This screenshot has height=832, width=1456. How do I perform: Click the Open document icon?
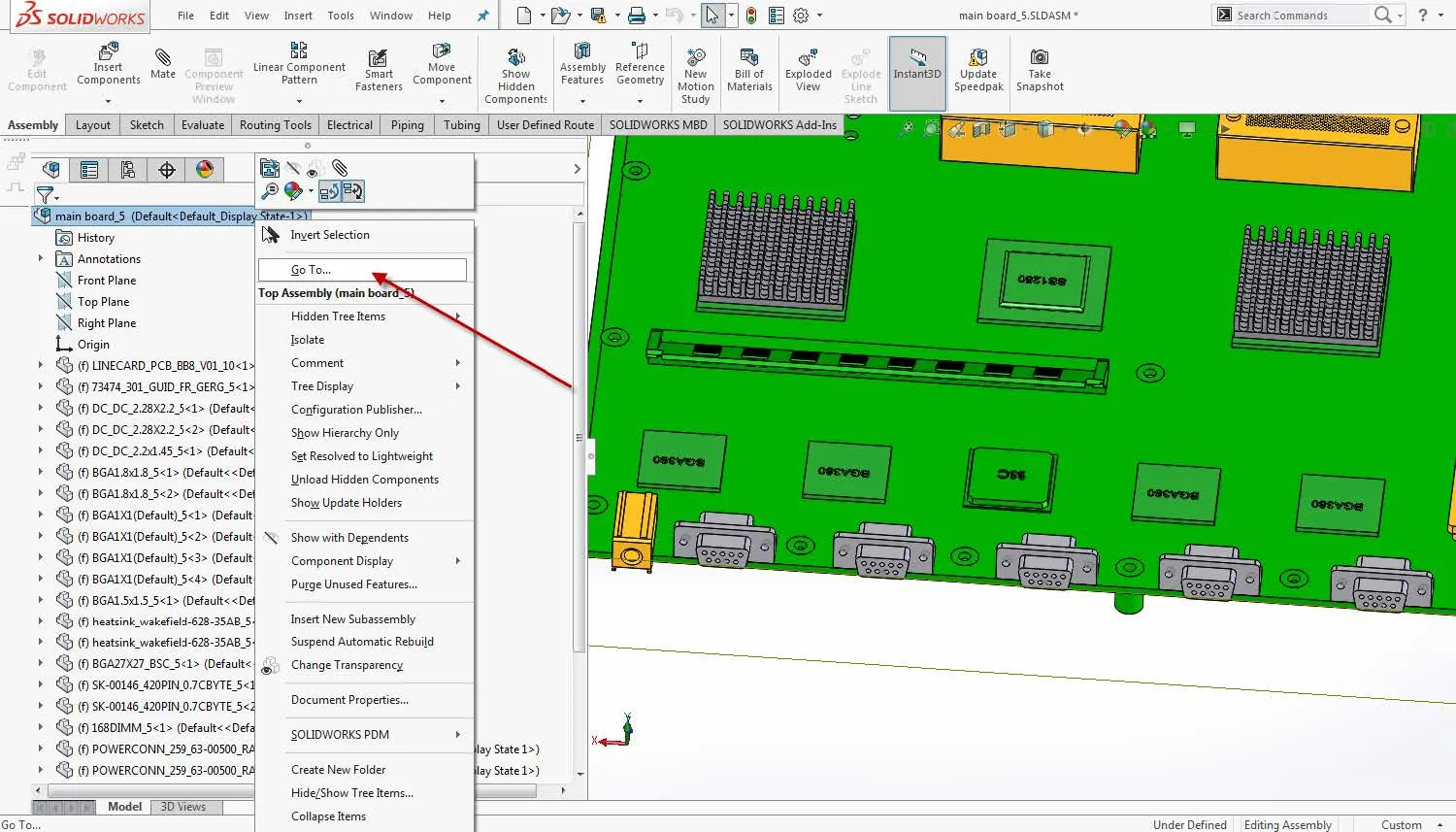click(559, 15)
